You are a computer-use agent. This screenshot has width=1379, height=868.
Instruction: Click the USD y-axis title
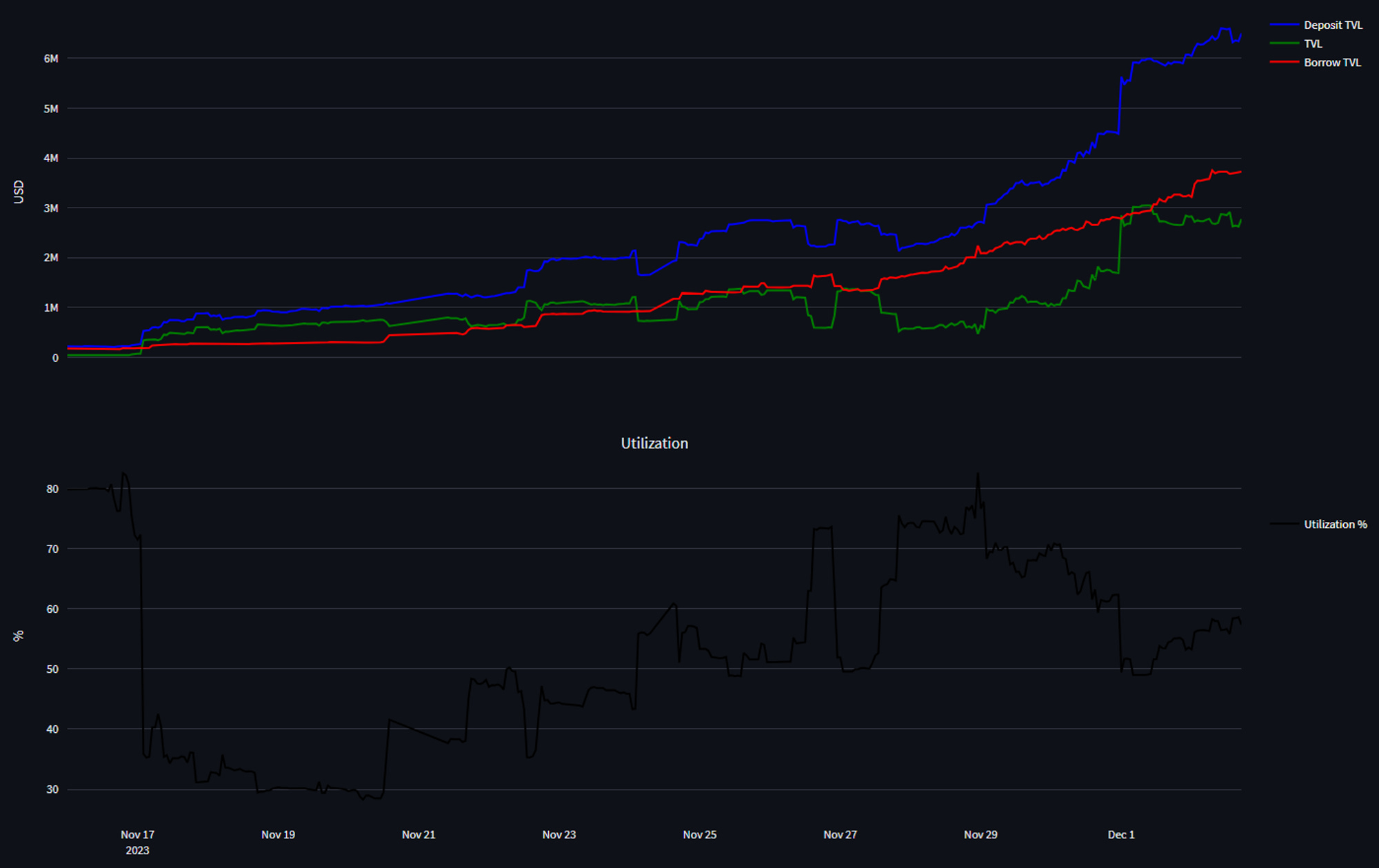19,192
